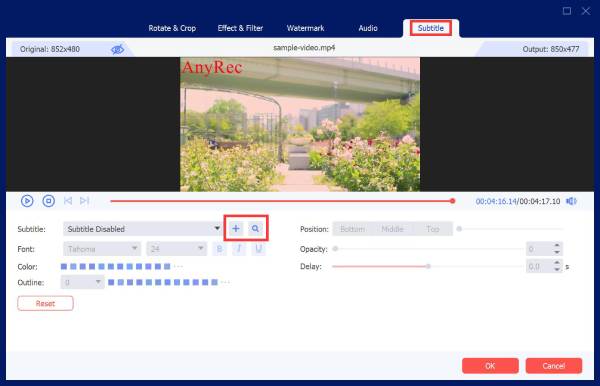600x386 pixels.
Task: Decrease the Delay value
Action: (x=557, y=270)
